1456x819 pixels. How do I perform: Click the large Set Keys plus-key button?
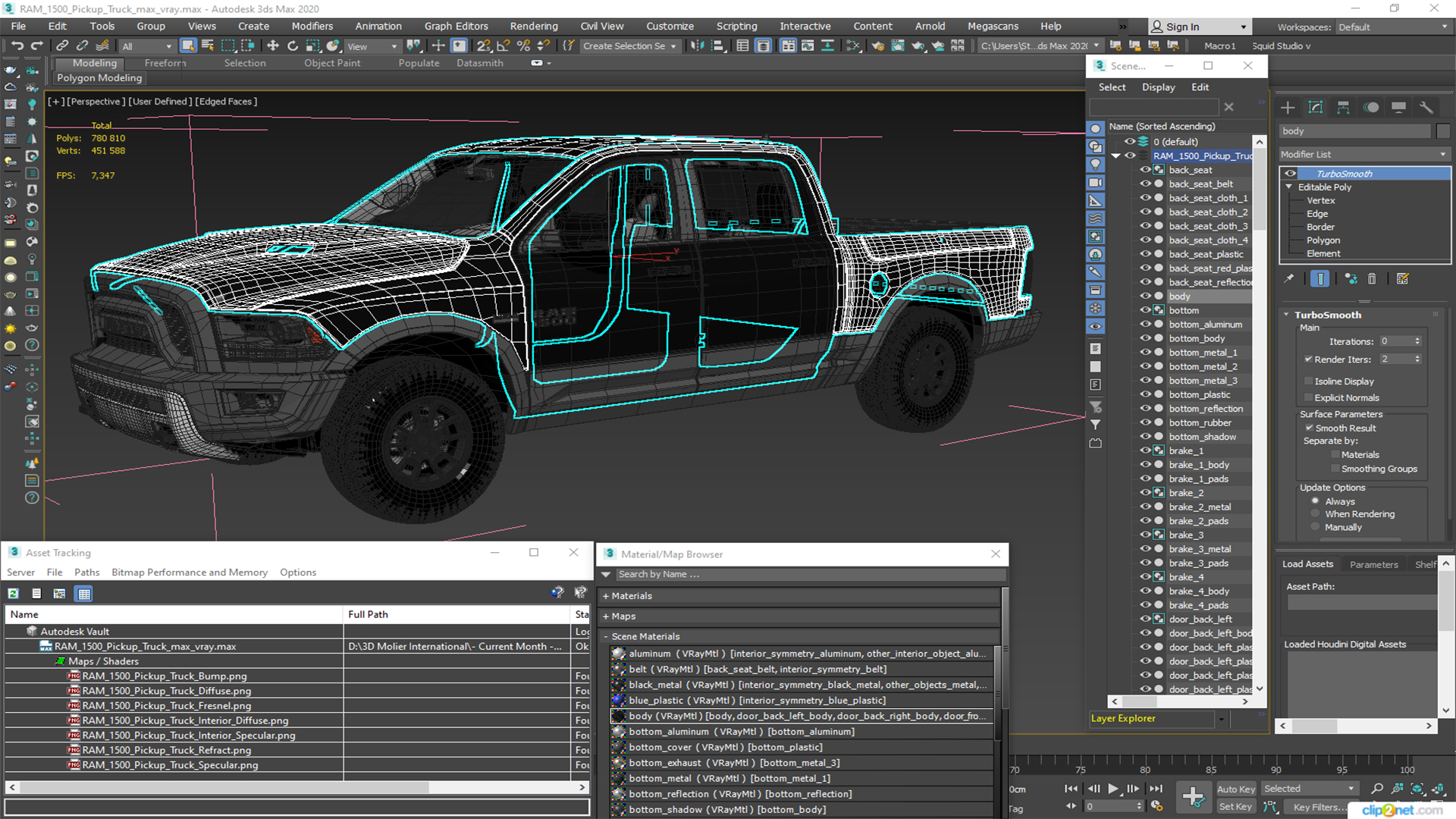[x=1193, y=797]
